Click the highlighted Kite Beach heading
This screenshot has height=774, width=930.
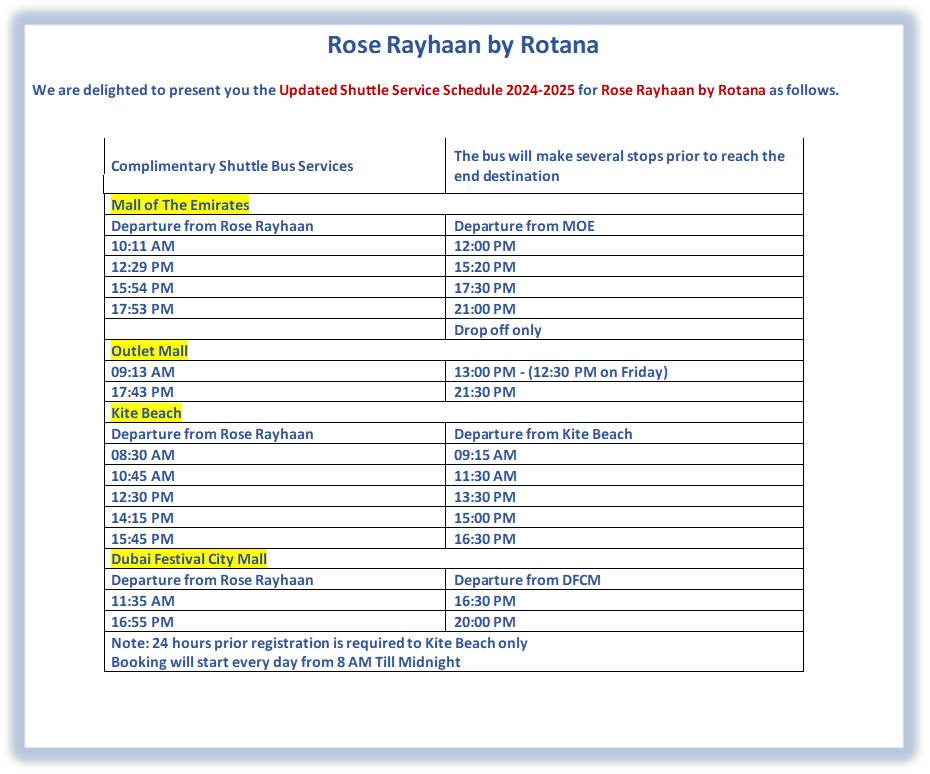(146, 413)
